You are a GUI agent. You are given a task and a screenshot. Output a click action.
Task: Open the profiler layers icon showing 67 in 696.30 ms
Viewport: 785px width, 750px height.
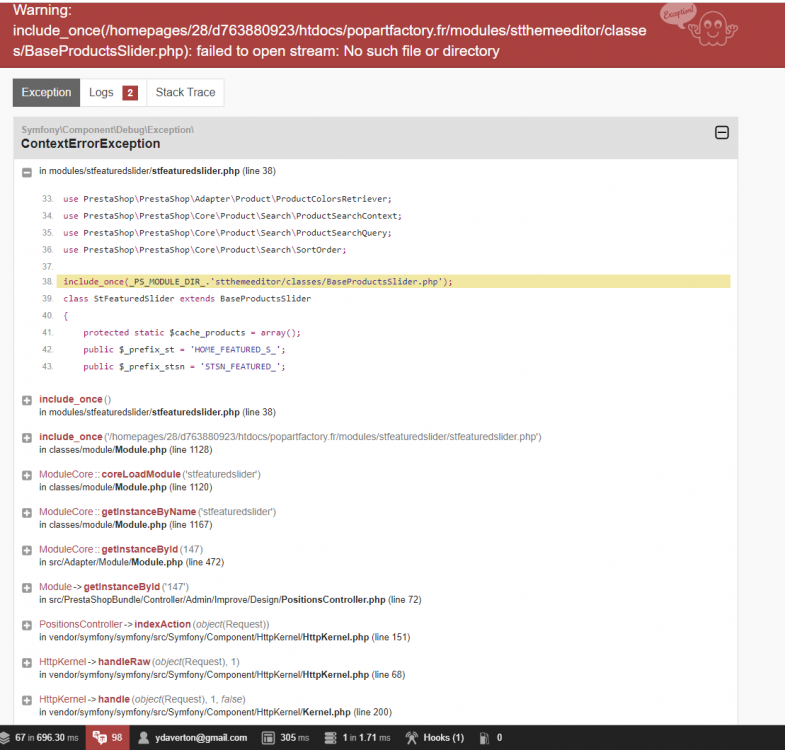point(5,737)
